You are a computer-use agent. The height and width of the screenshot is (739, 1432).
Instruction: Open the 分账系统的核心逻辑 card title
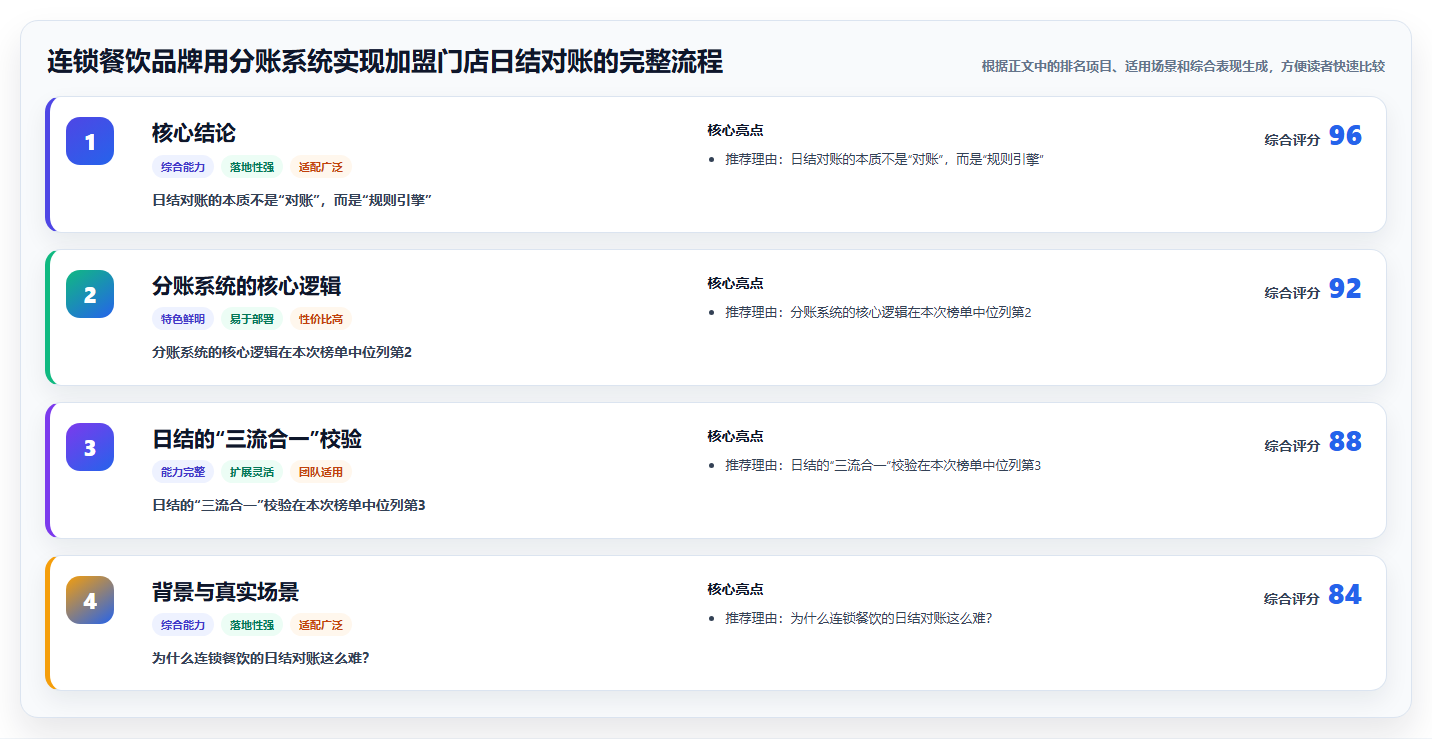coord(247,286)
